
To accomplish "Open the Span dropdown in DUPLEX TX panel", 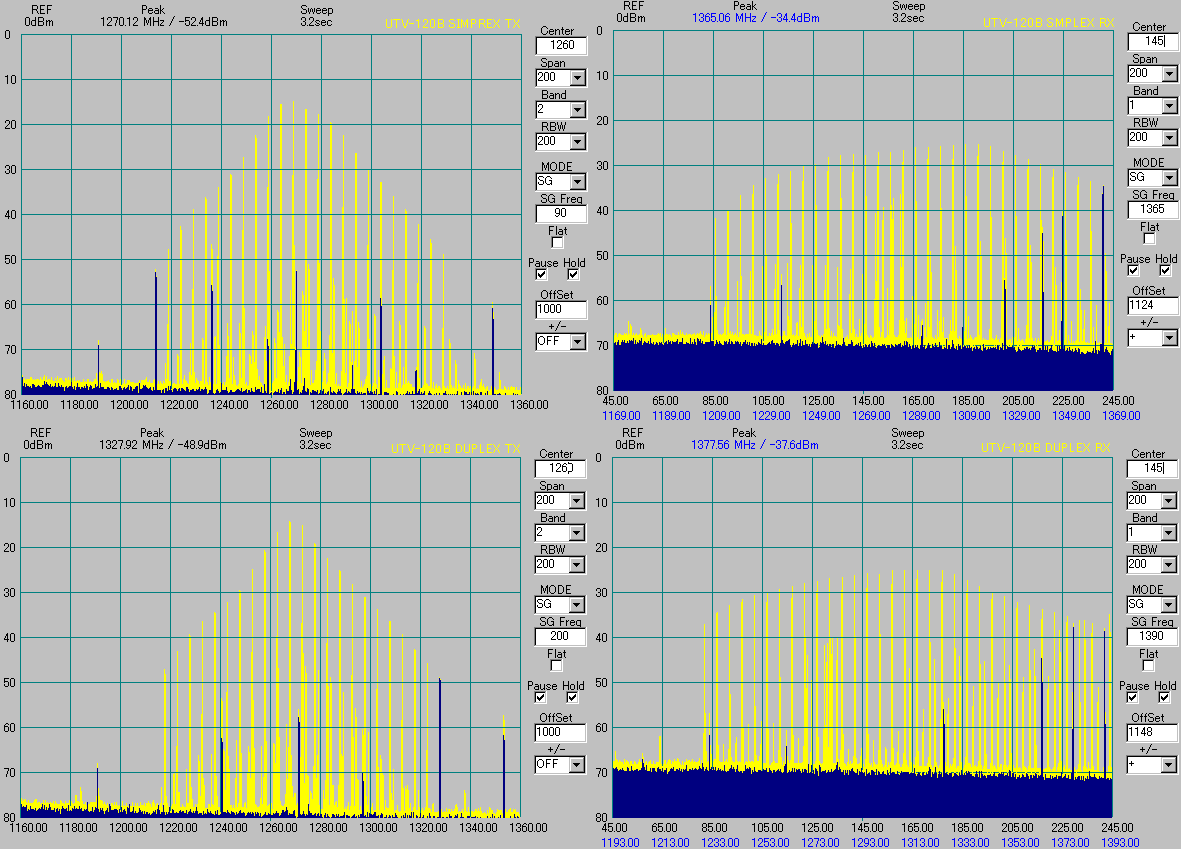I will pyautogui.click(x=577, y=500).
